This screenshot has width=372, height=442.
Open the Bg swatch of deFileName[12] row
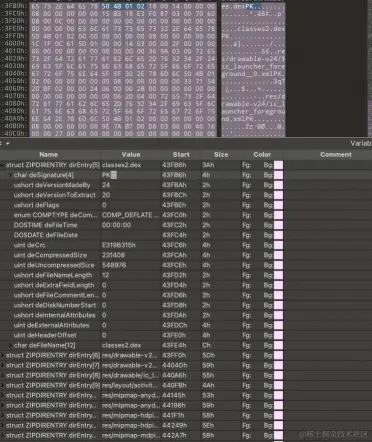278,345
